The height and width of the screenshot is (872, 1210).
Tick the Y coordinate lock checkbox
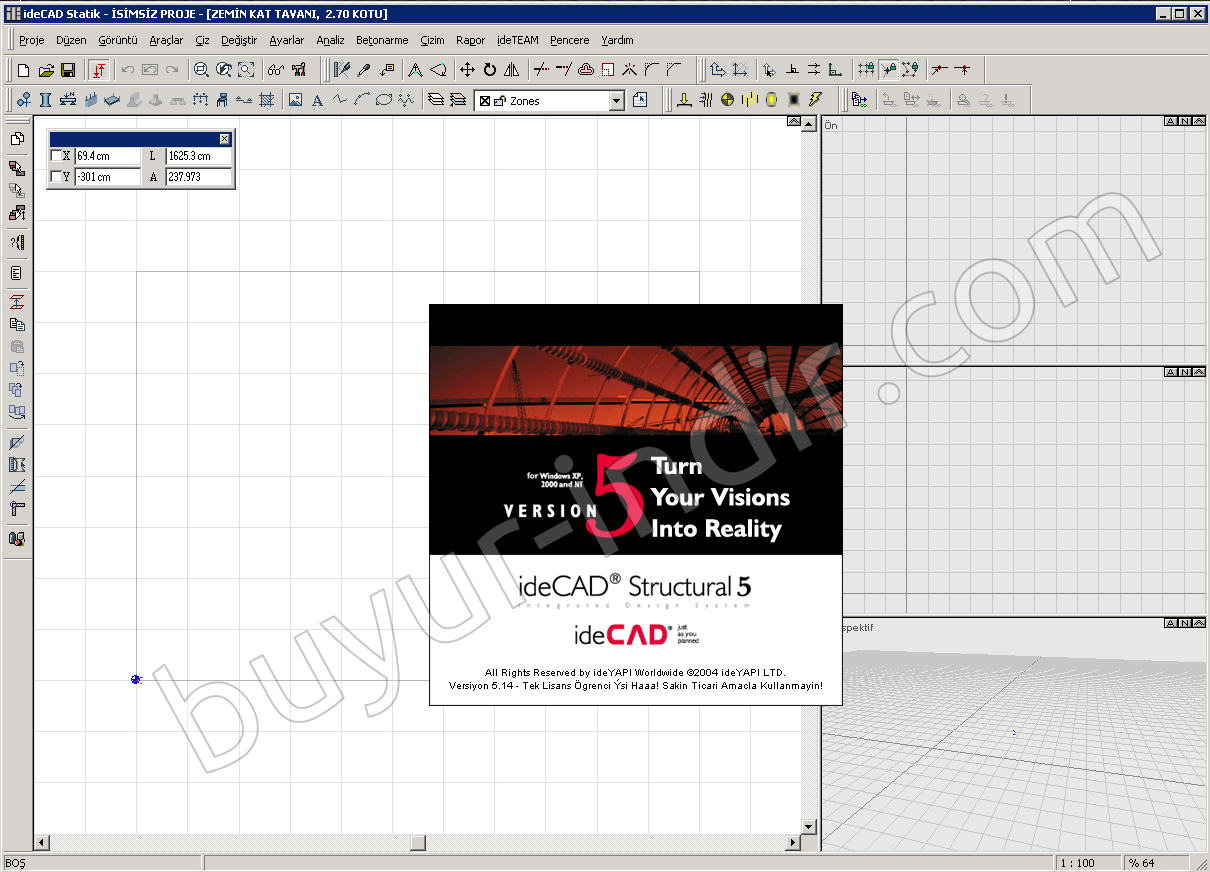pyautogui.click(x=56, y=177)
